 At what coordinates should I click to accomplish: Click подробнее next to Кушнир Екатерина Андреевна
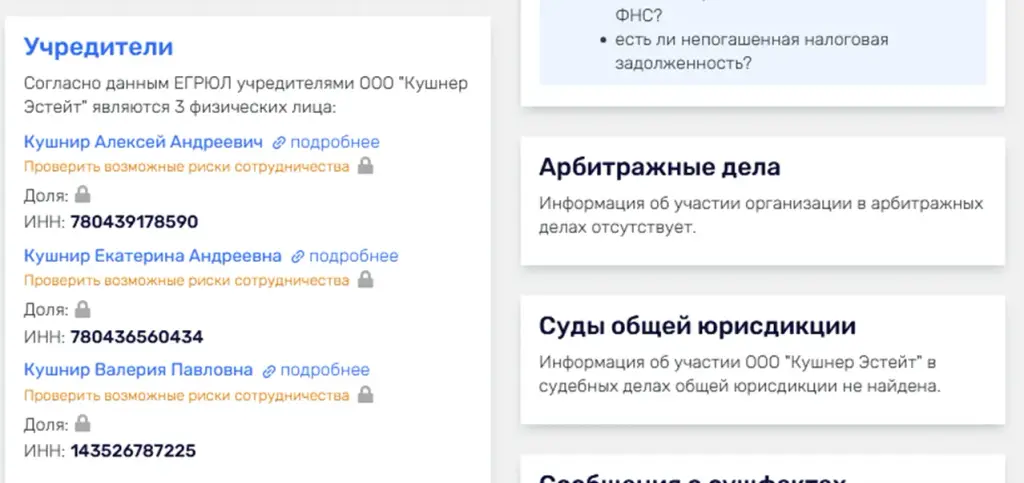(353, 256)
